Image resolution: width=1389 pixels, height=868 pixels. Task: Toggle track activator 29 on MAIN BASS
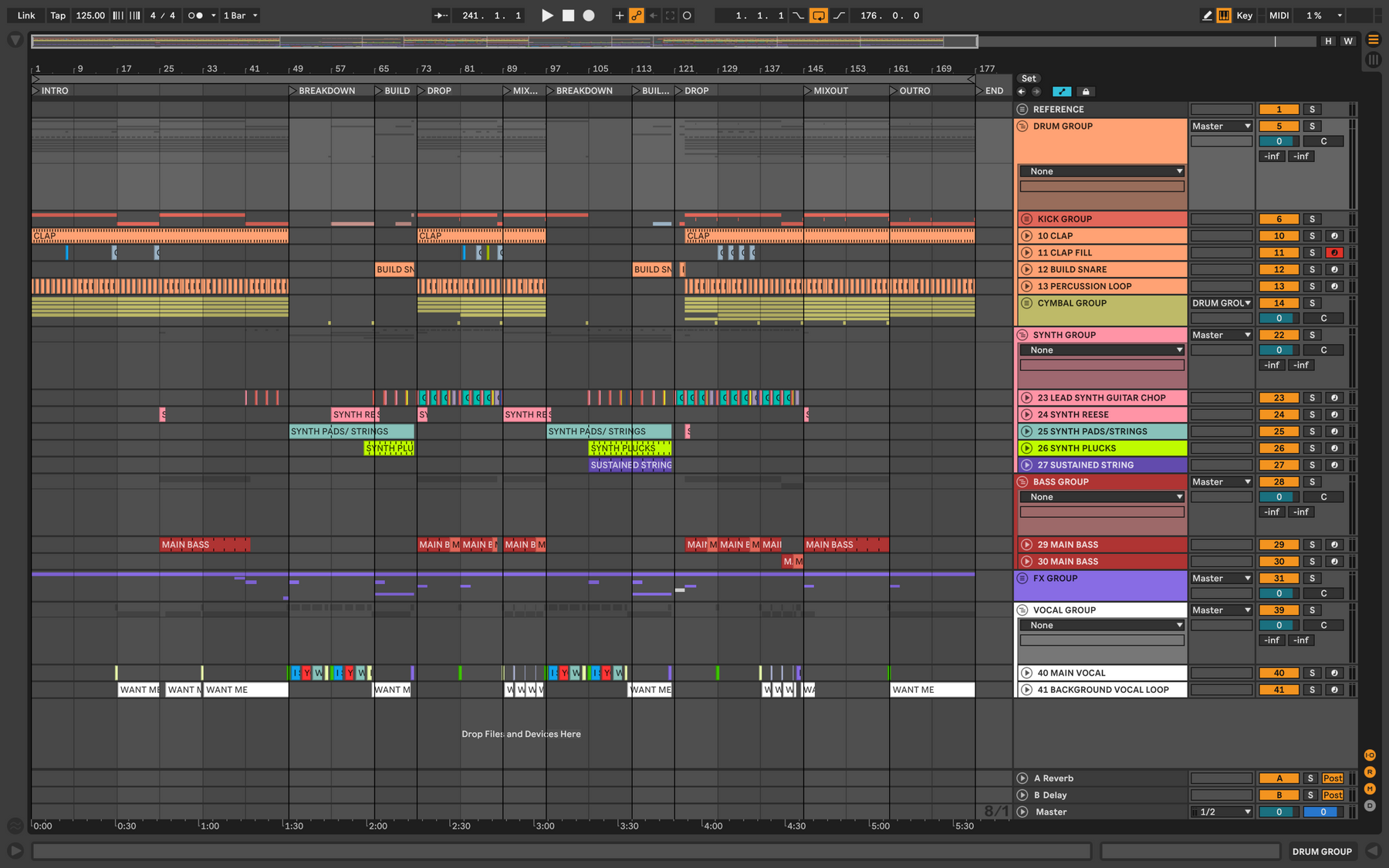(1279, 545)
